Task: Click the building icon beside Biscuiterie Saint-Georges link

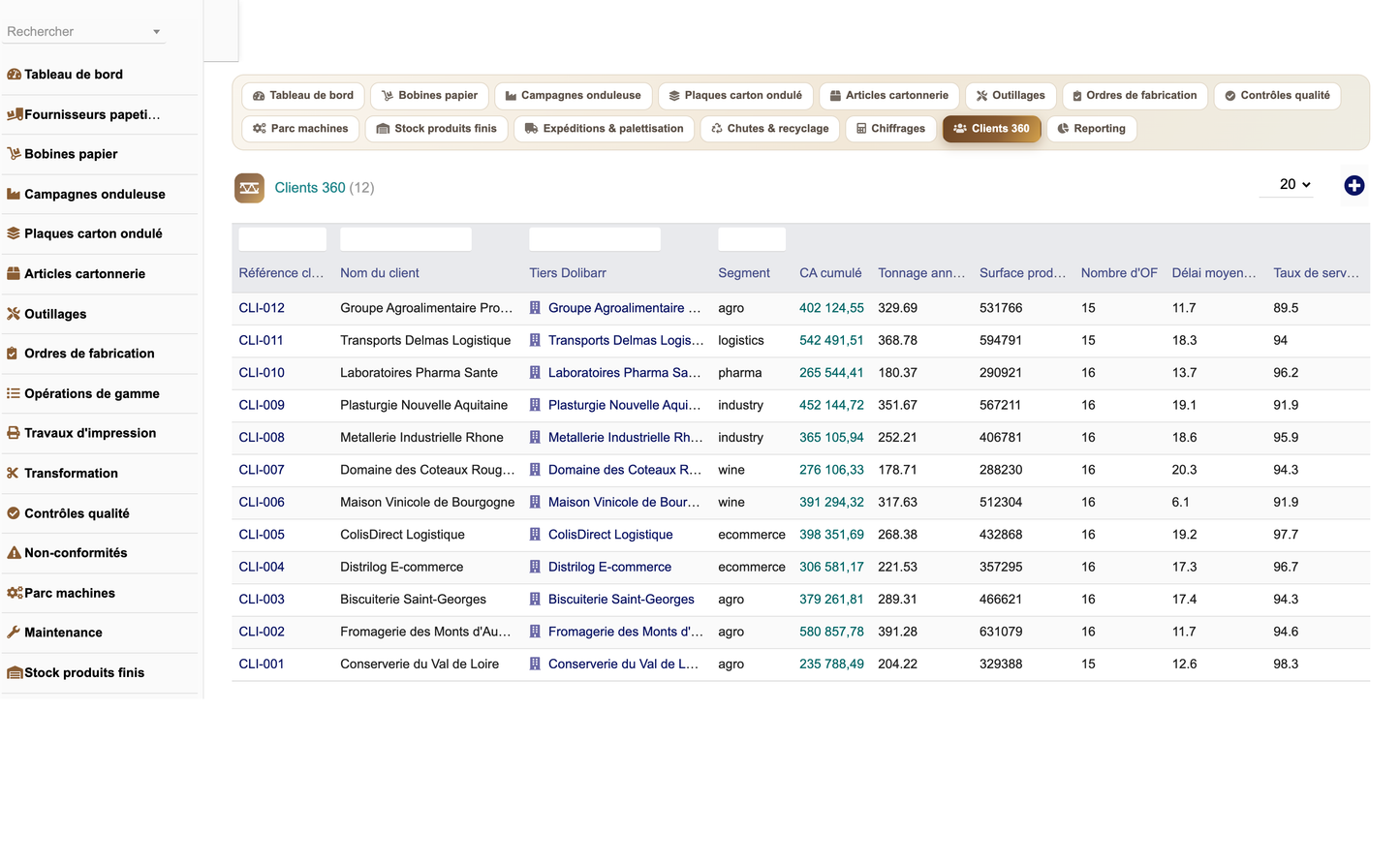Action: tap(535, 600)
